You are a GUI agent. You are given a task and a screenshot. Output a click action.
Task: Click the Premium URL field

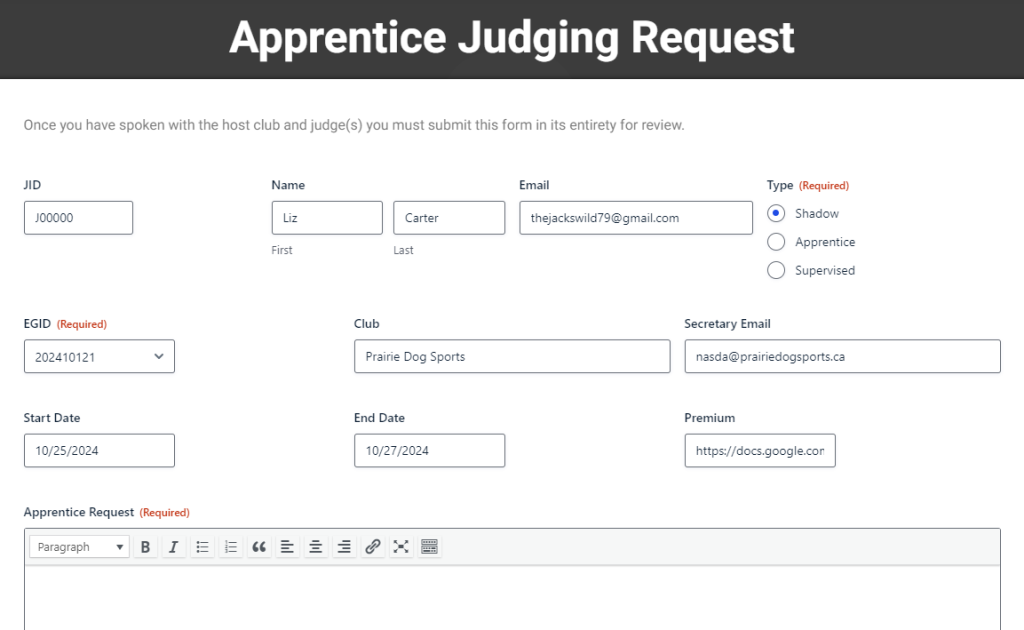pyautogui.click(x=759, y=451)
